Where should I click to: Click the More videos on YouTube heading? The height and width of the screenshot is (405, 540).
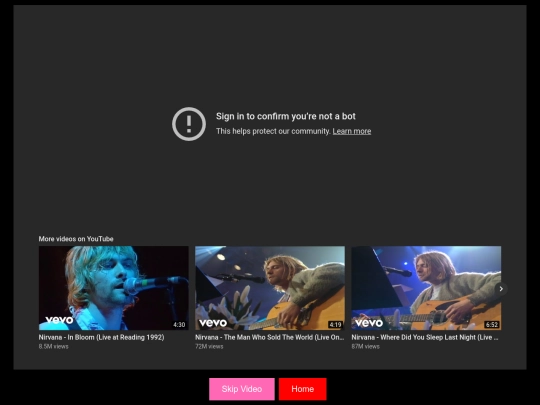point(76,239)
